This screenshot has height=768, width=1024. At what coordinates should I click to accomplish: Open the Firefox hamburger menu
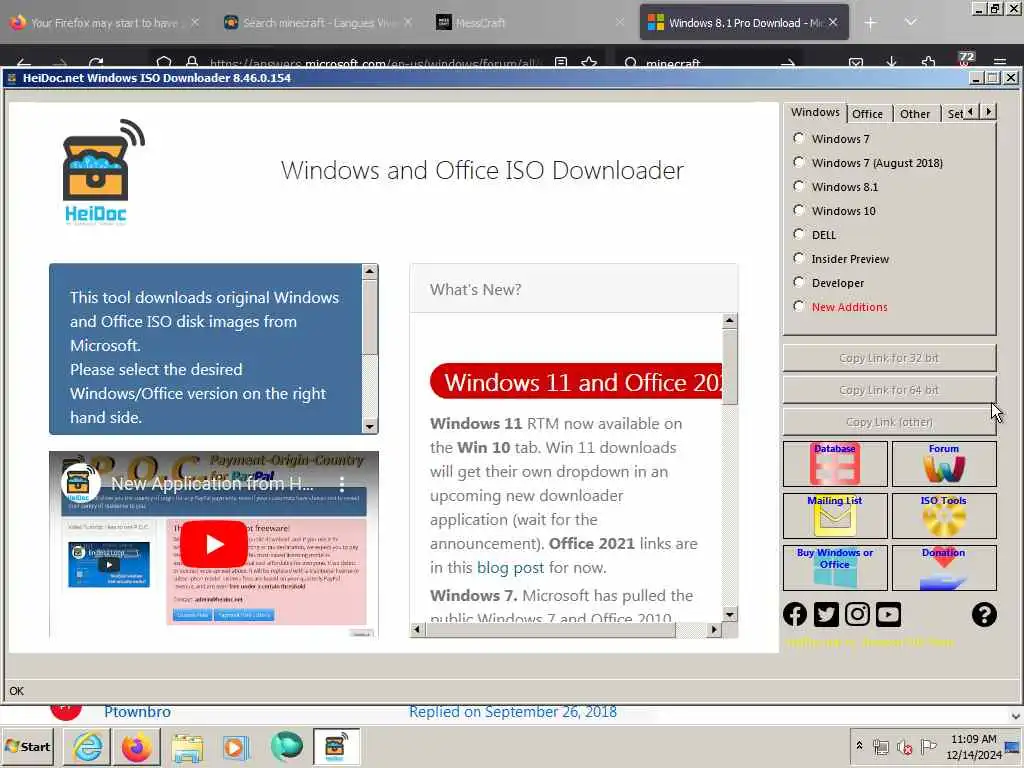pos(1000,62)
